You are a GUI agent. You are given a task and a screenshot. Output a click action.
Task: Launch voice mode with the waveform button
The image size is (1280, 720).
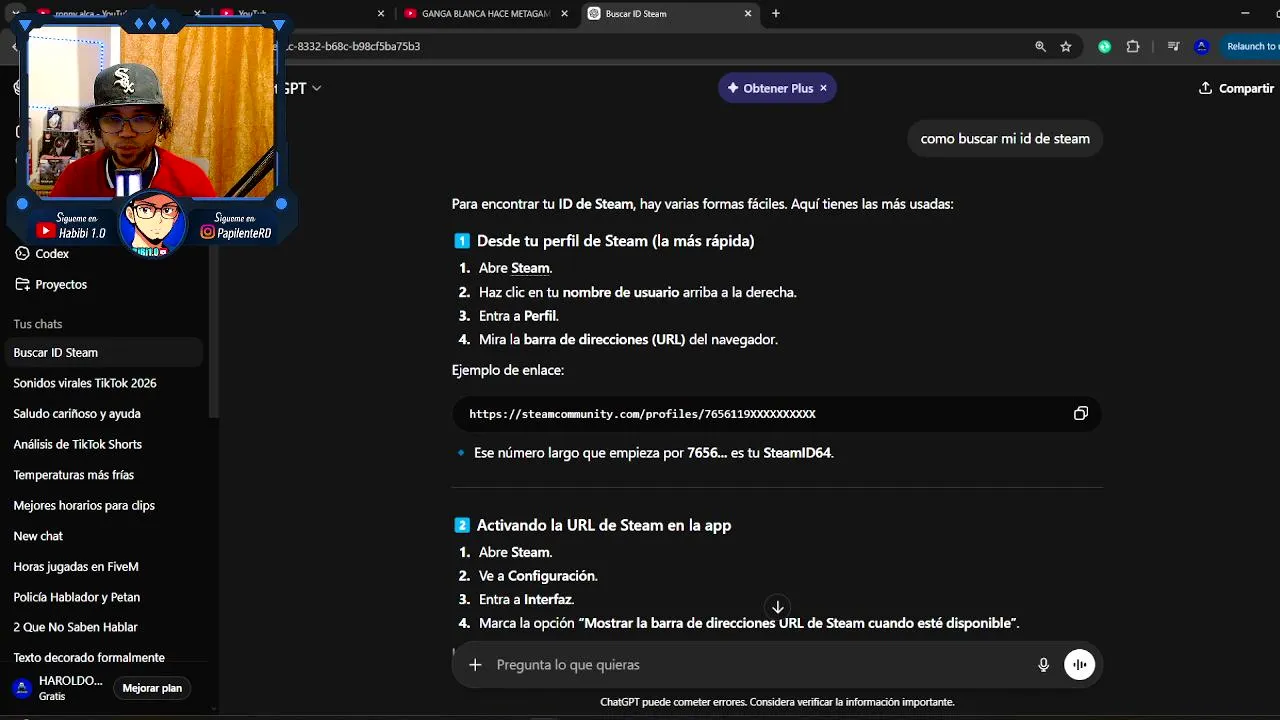tap(1079, 665)
